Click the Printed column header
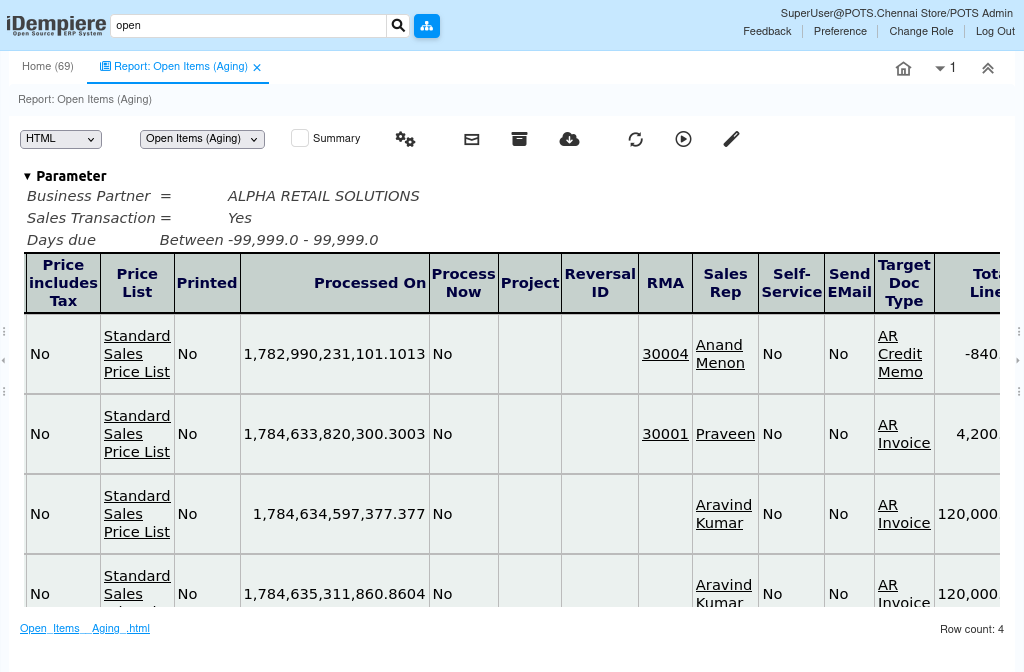The image size is (1024, 672). 207,283
